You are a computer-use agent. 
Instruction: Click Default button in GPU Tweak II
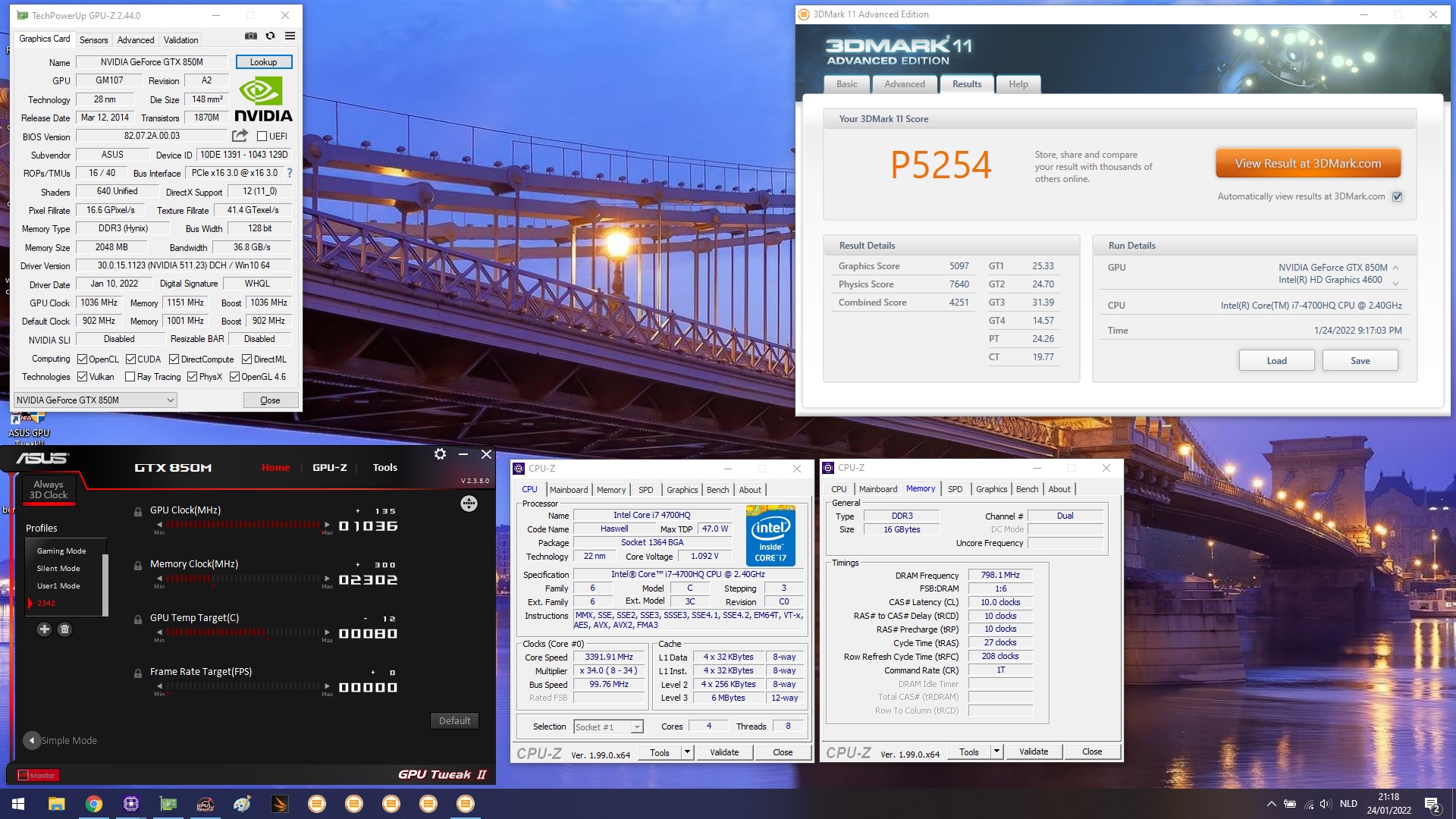point(454,720)
